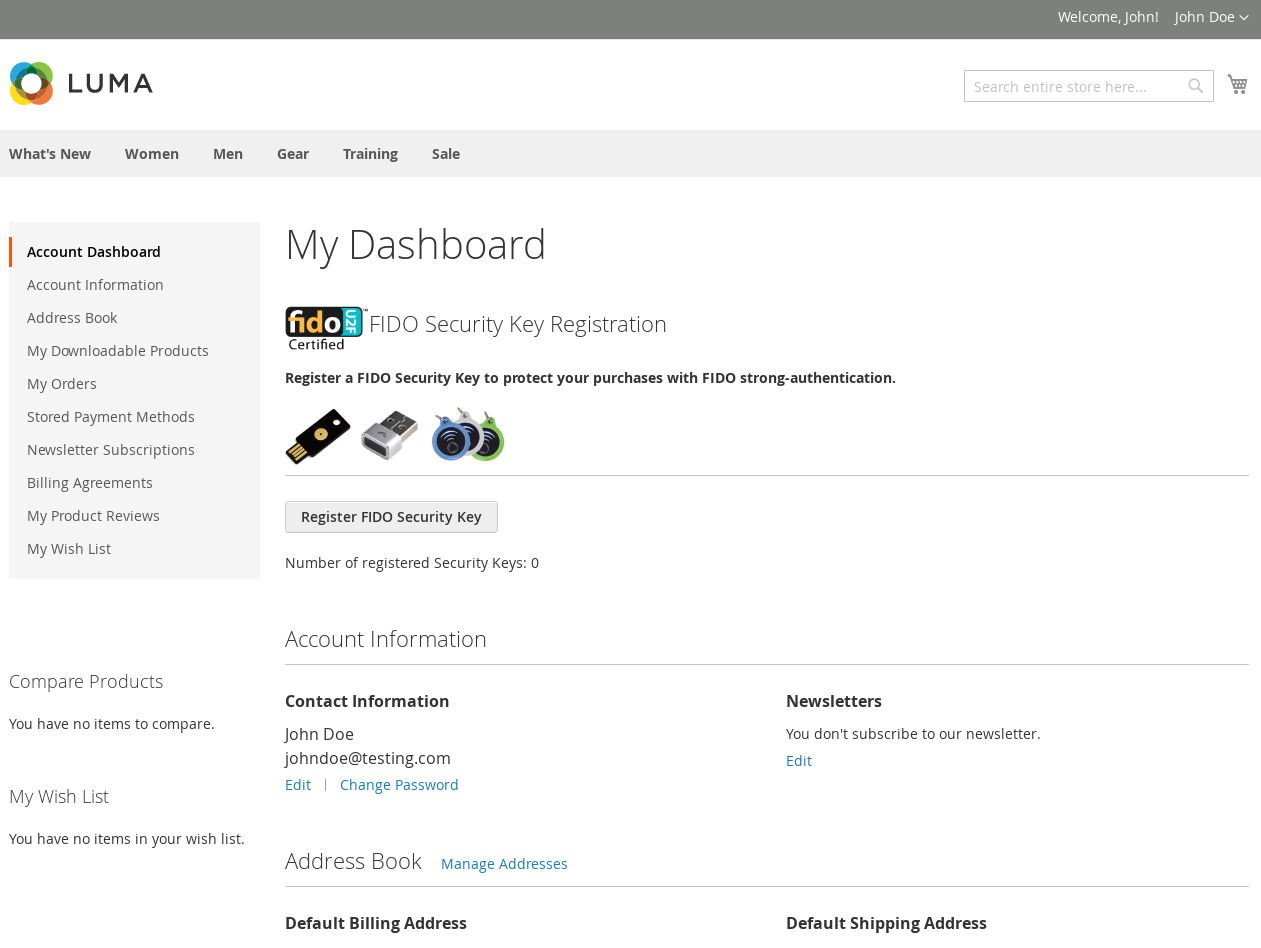The width and height of the screenshot is (1261, 948).
Task: Open My Orders in the sidebar
Action: pyautogui.click(x=62, y=384)
